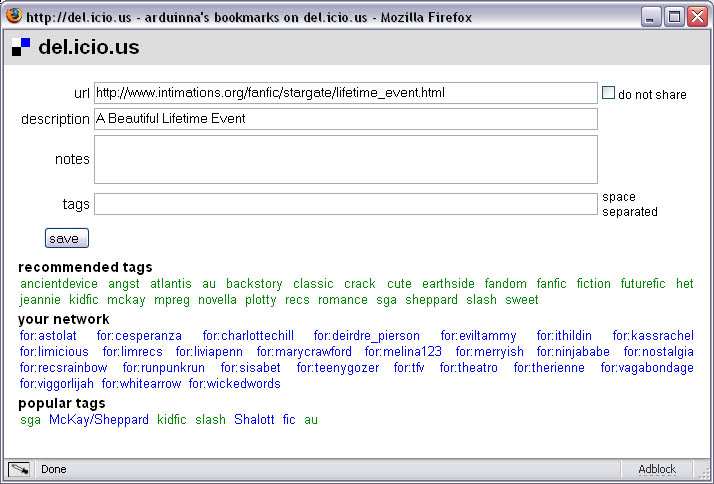714x484 pixels.
Task: Add the backstory tag
Action: pos(254,284)
